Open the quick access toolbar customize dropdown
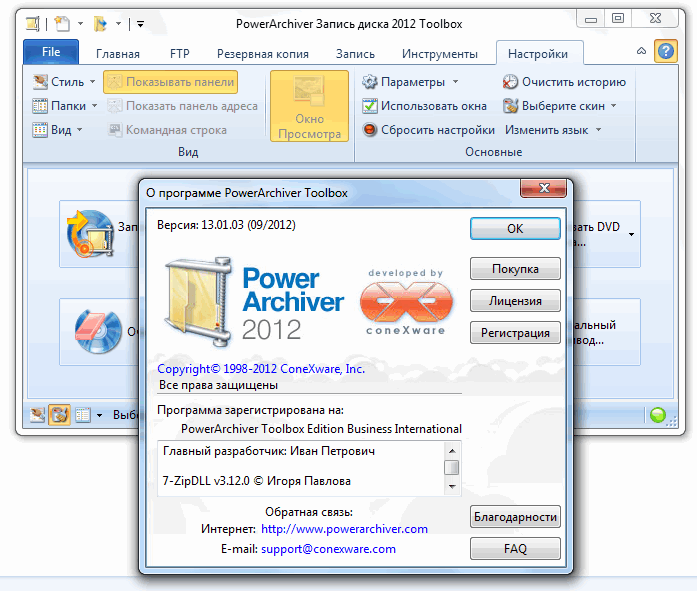This screenshot has width=697, height=591. click(x=140, y=24)
